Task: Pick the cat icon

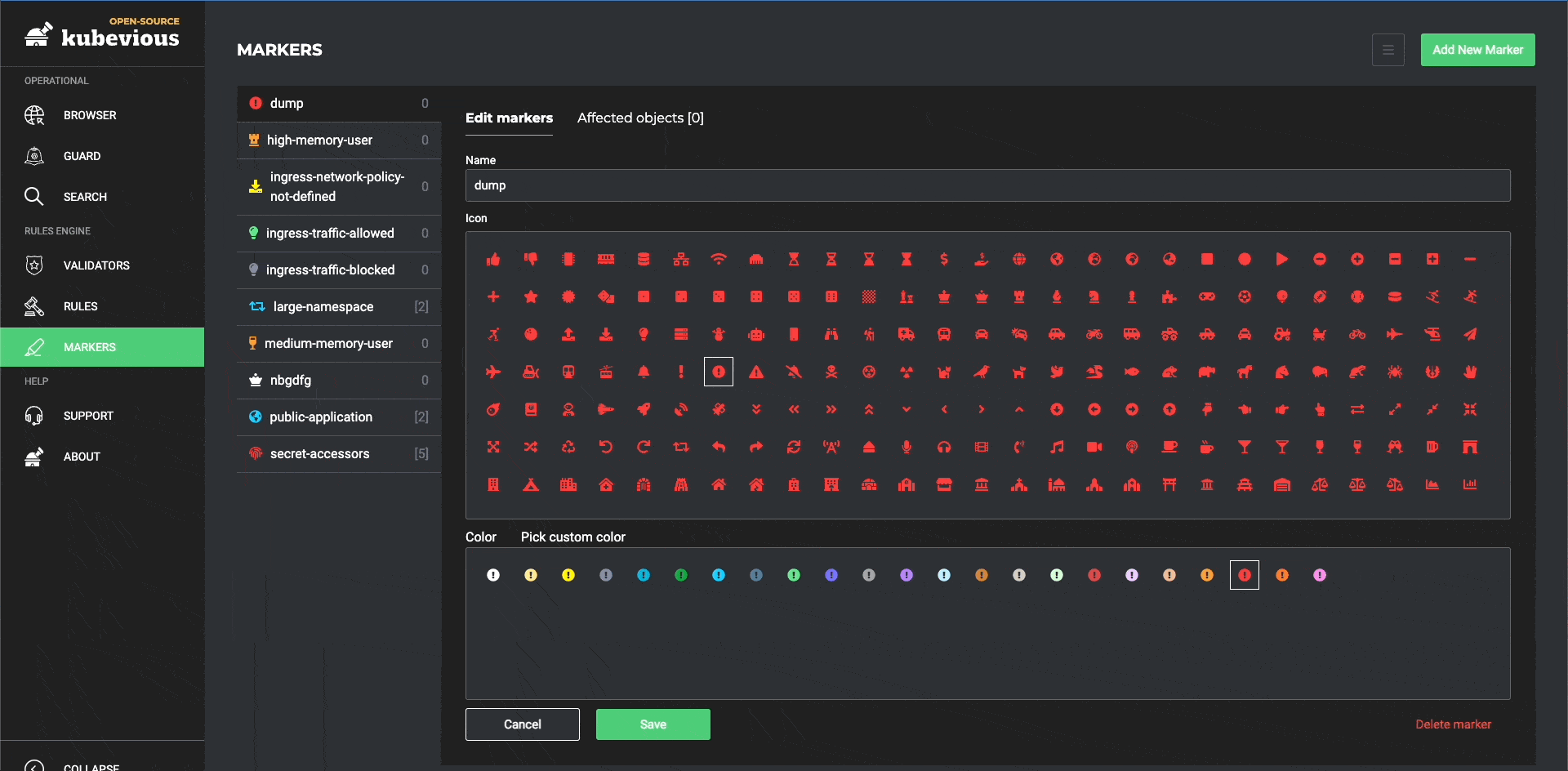Action: click(x=944, y=372)
